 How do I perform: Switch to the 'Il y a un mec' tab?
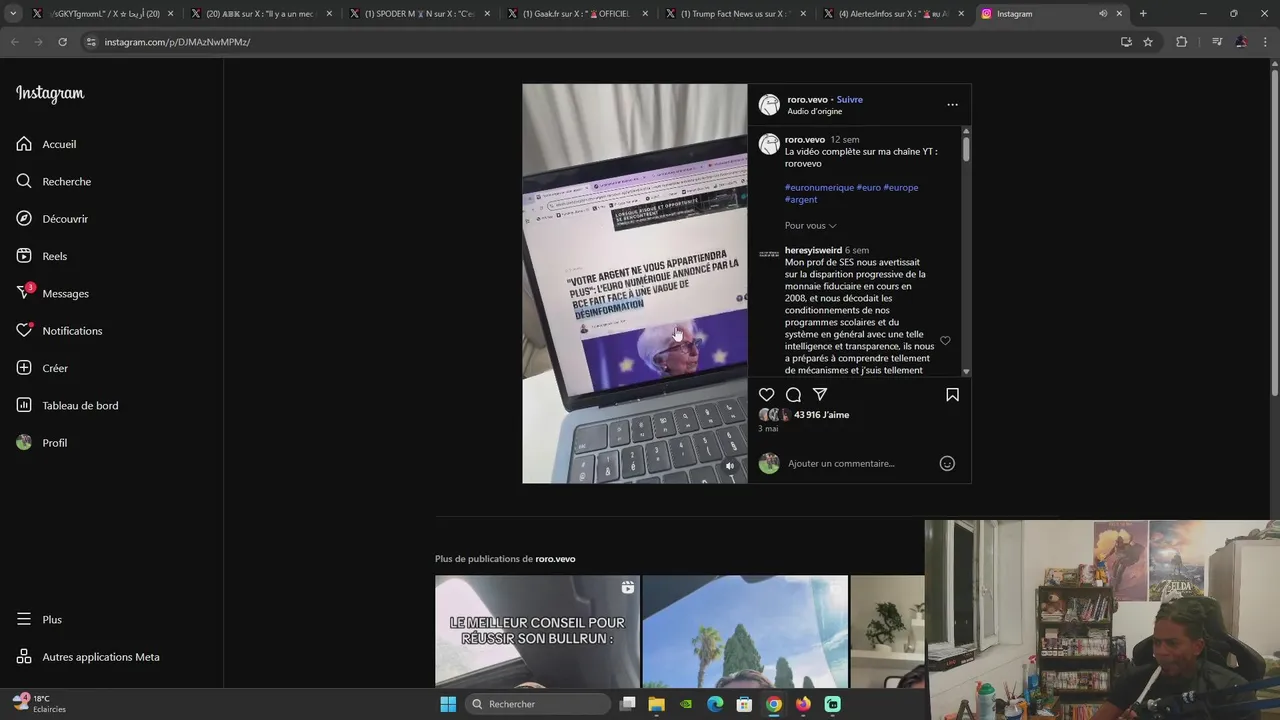pyautogui.click(x=261, y=14)
